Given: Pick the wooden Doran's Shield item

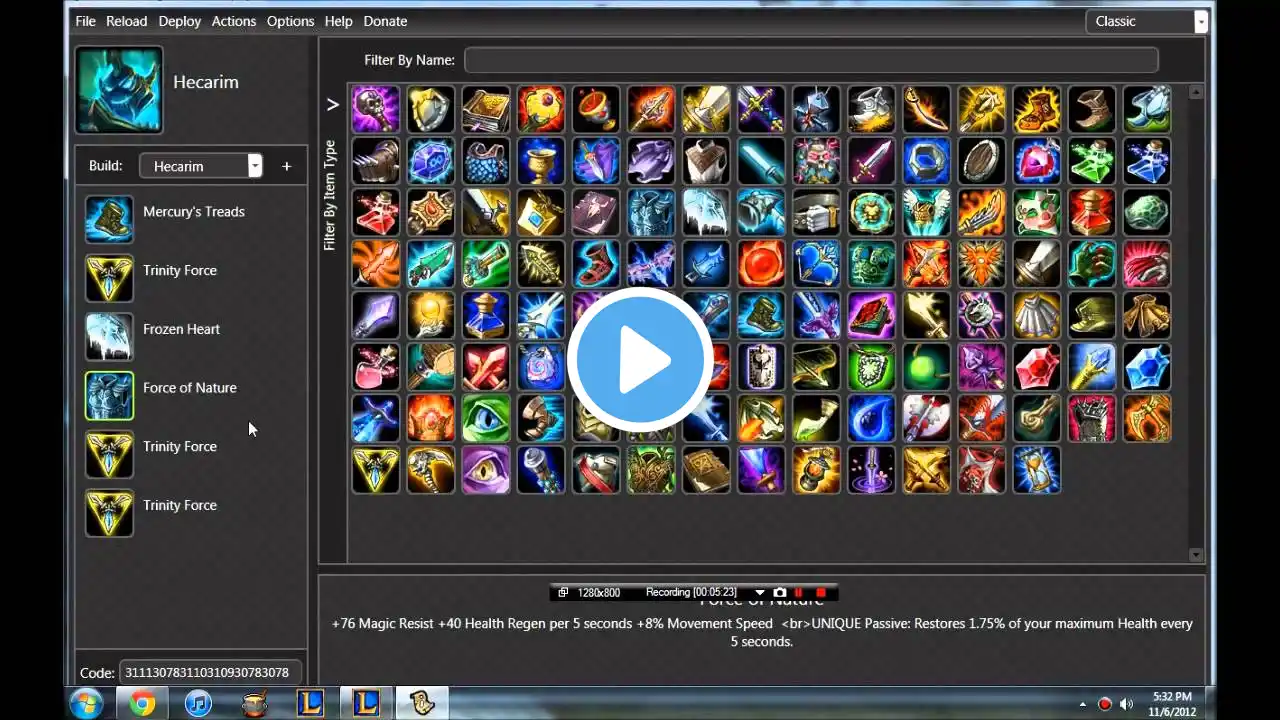Looking at the screenshot, I should (x=981, y=161).
